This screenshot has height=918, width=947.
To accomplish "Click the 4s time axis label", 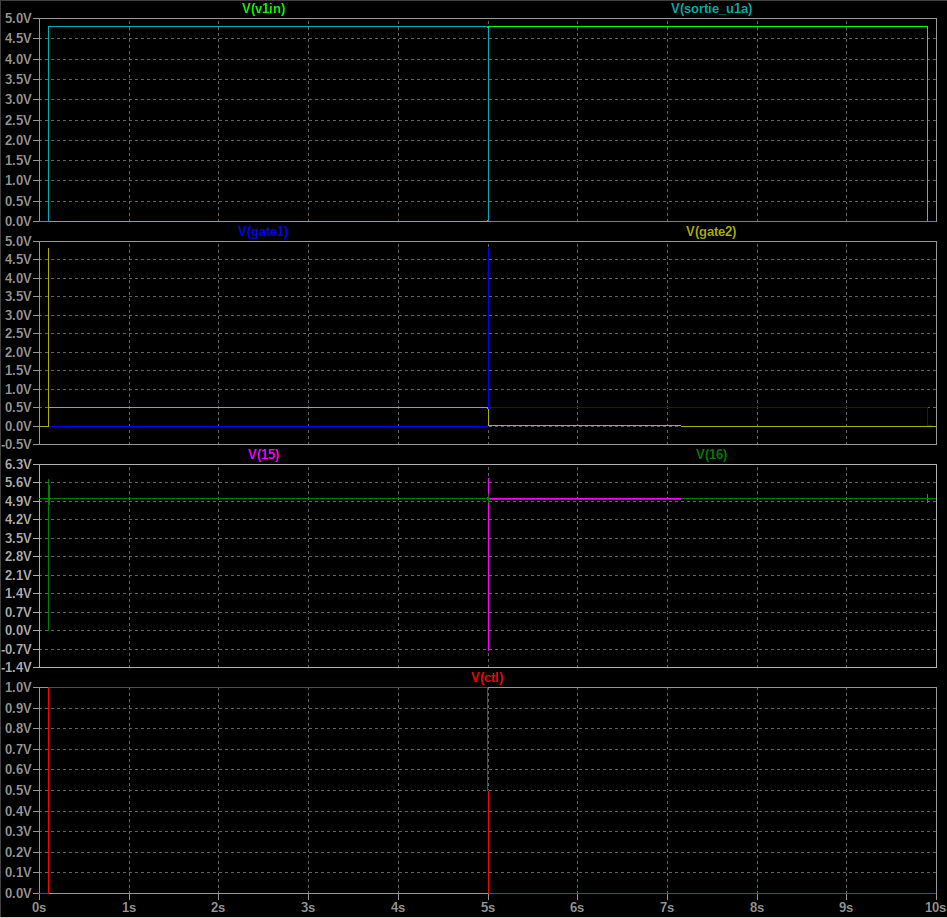I will click(397, 908).
